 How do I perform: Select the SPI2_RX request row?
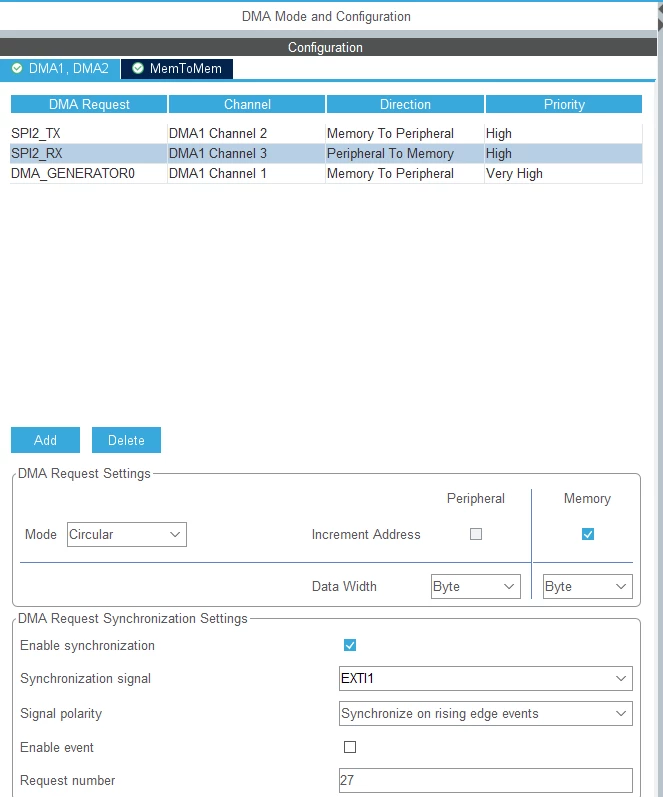[326, 154]
